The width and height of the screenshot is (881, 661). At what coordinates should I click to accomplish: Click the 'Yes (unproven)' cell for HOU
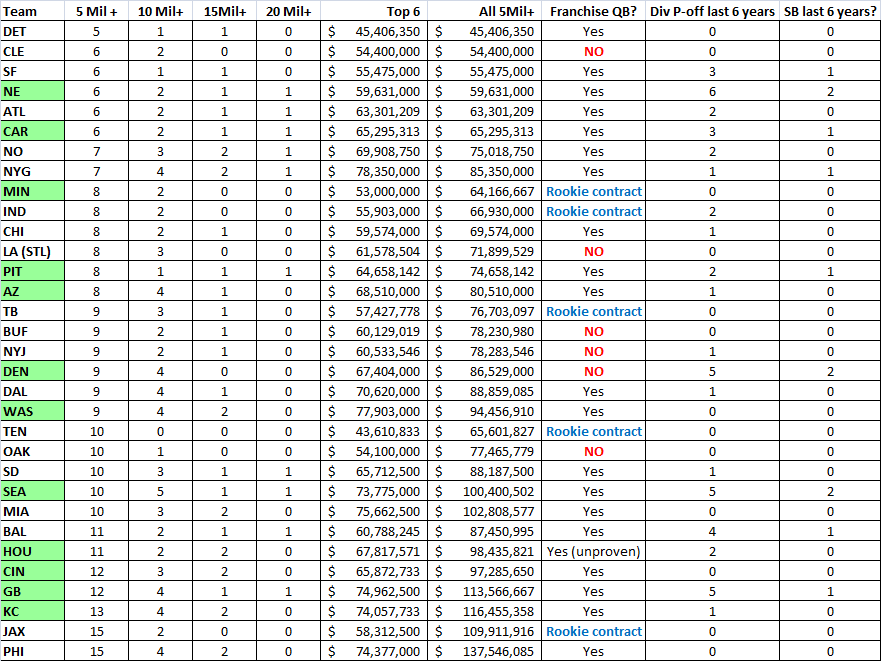[593, 551]
